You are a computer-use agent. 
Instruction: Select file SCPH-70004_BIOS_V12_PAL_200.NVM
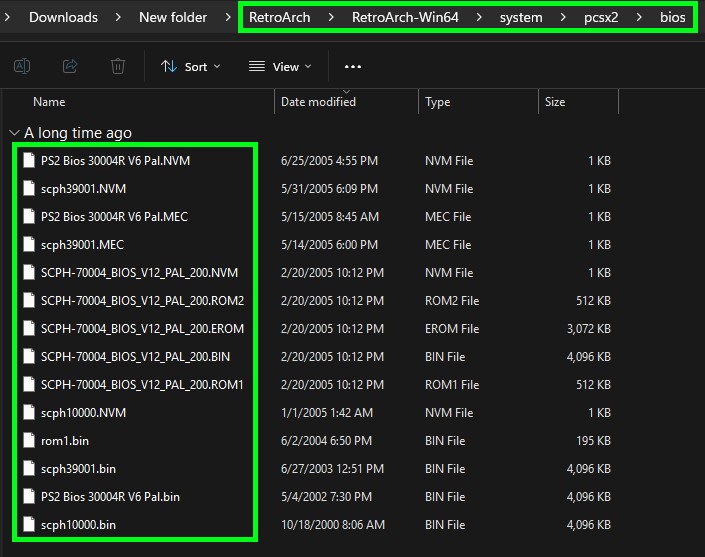pos(139,272)
